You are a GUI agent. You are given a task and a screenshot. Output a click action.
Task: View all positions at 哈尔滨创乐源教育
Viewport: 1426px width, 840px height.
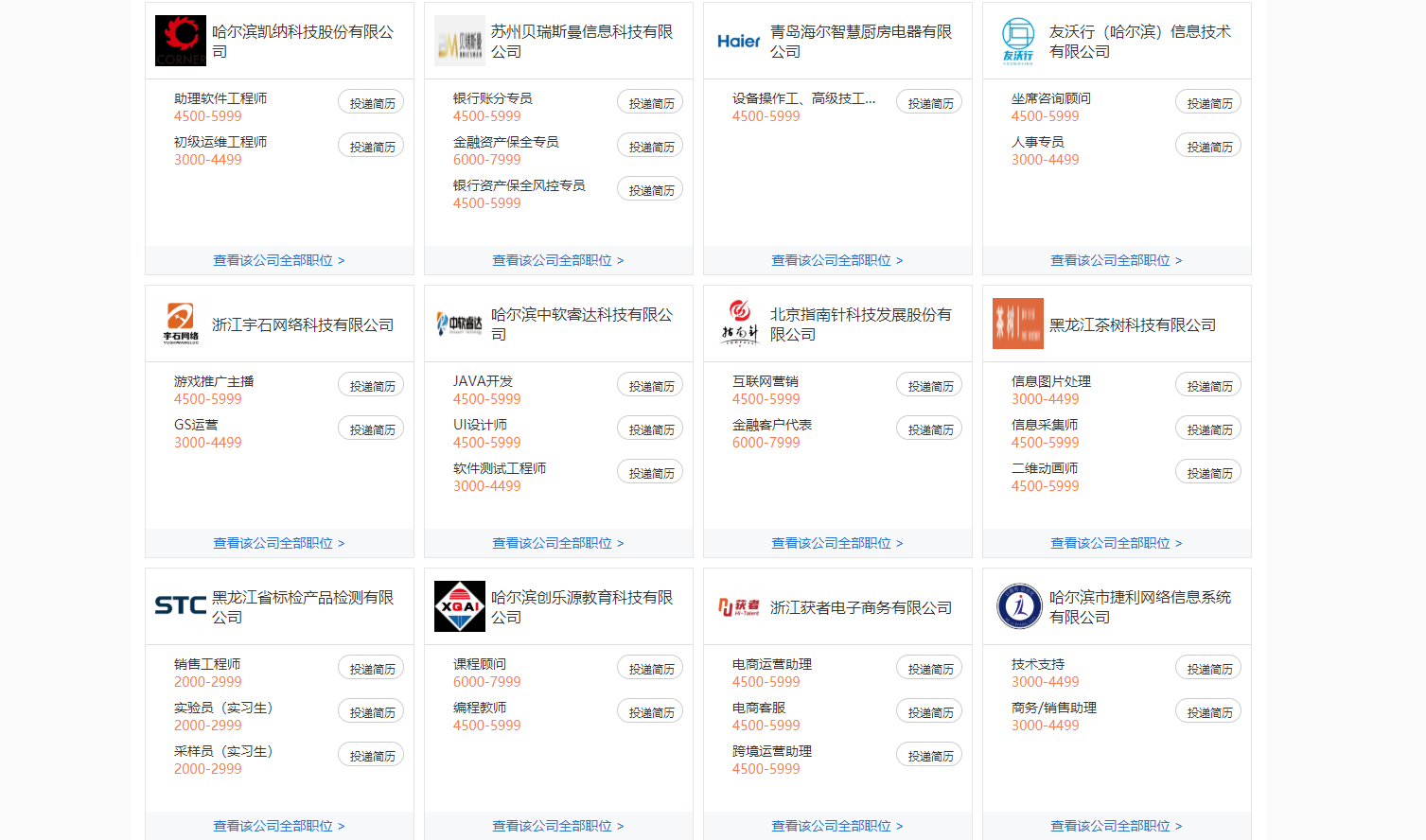(558, 826)
